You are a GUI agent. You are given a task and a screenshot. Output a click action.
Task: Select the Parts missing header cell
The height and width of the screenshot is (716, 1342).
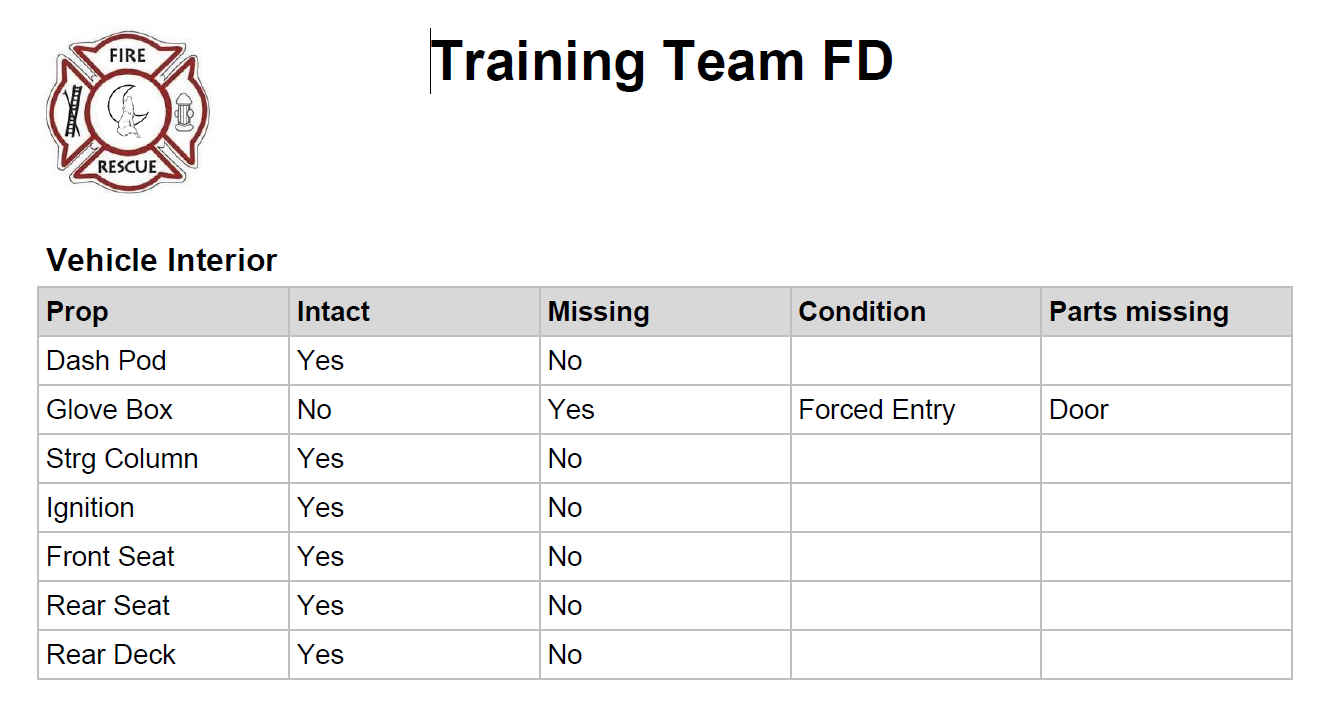click(1167, 312)
